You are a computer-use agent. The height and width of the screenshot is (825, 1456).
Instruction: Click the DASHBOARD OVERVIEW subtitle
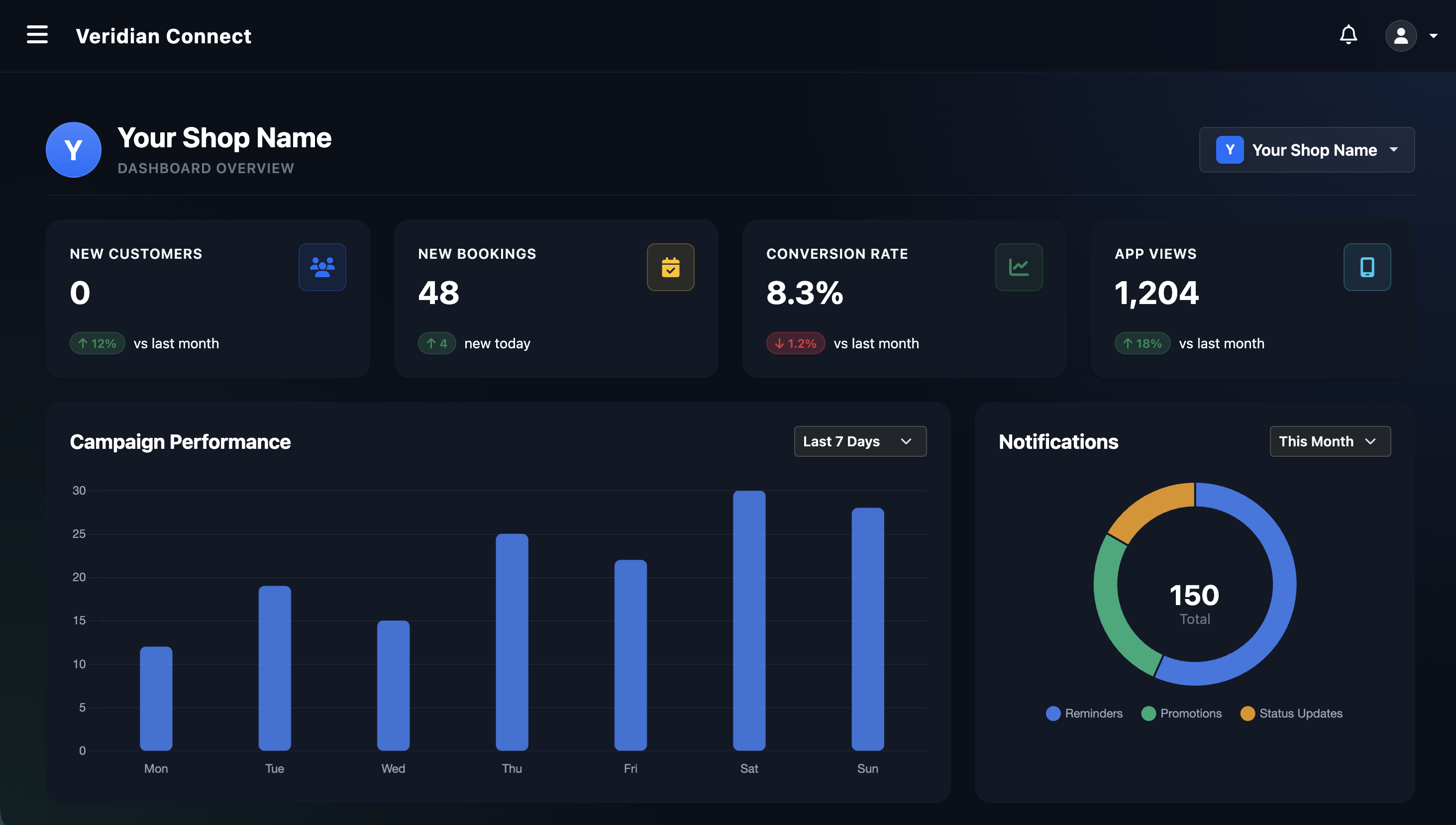[206, 168]
